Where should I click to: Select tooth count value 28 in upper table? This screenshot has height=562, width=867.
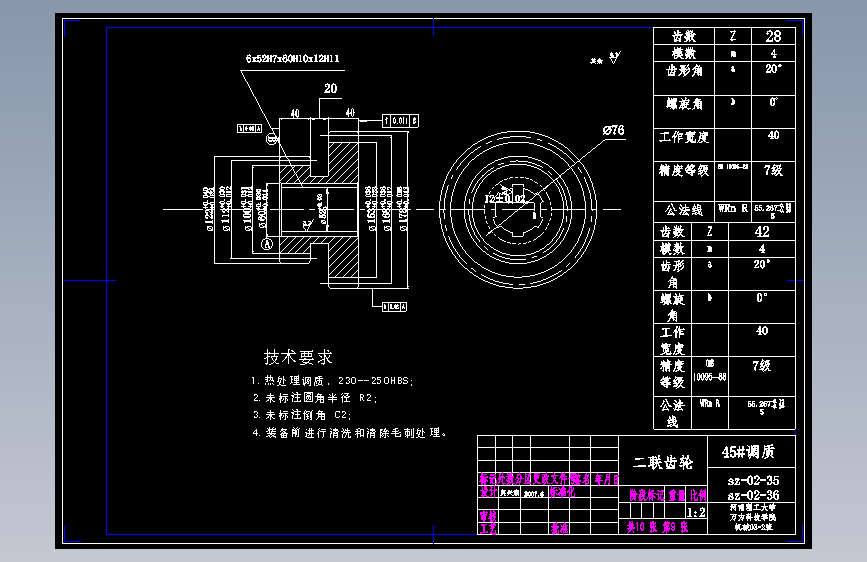click(773, 37)
